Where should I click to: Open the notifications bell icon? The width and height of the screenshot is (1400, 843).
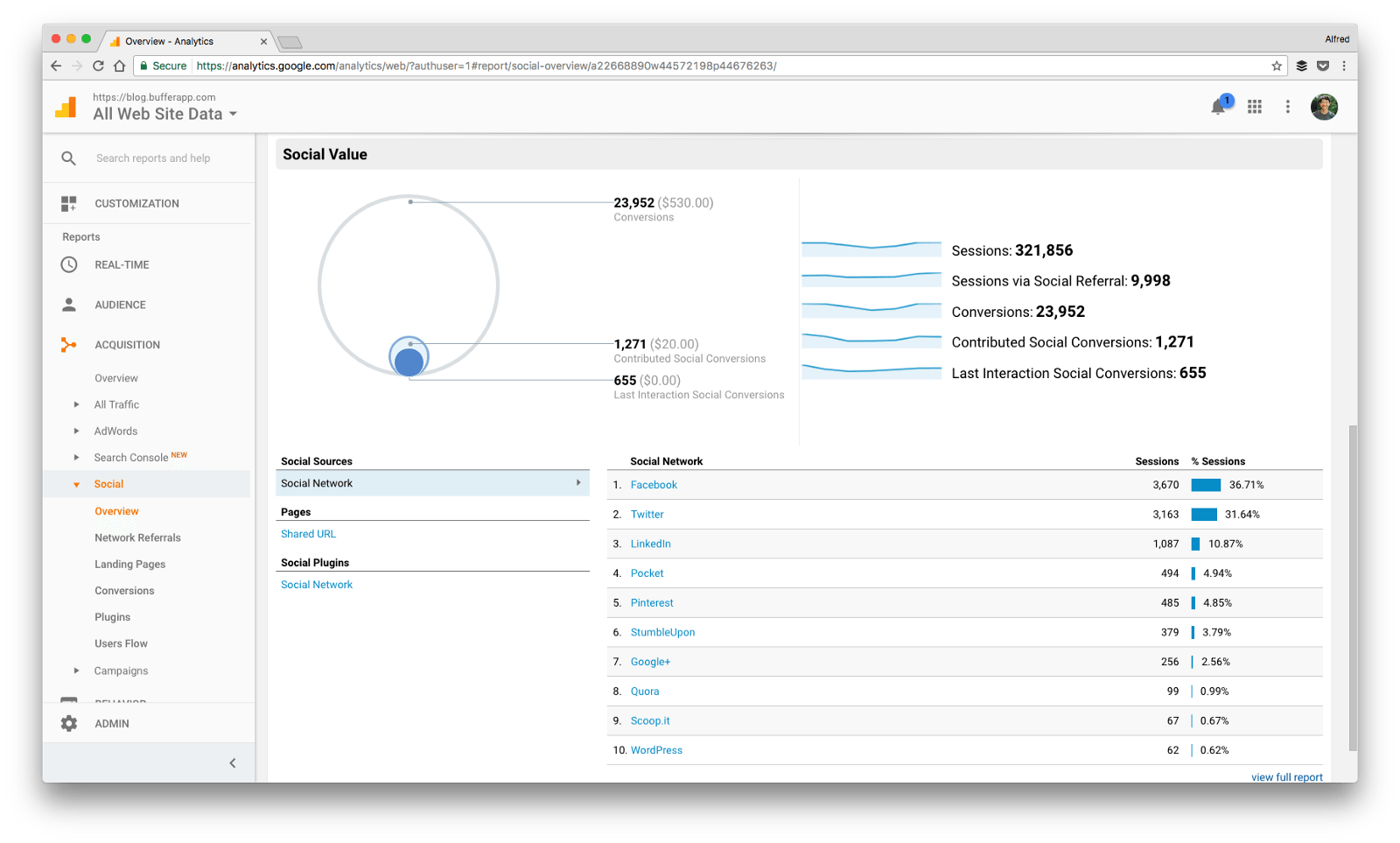point(1219,107)
